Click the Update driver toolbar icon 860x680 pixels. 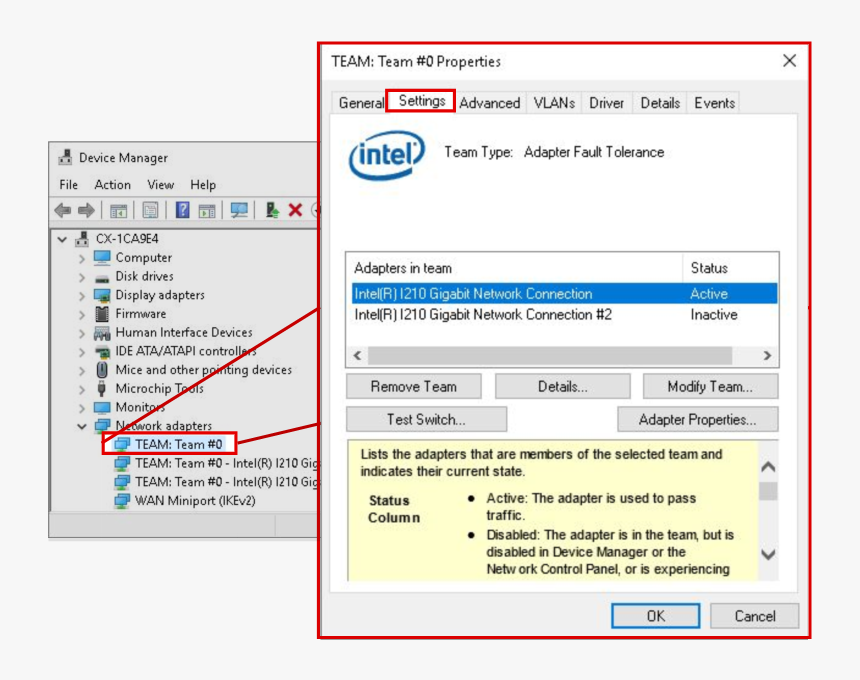pyautogui.click(x=272, y=210)
